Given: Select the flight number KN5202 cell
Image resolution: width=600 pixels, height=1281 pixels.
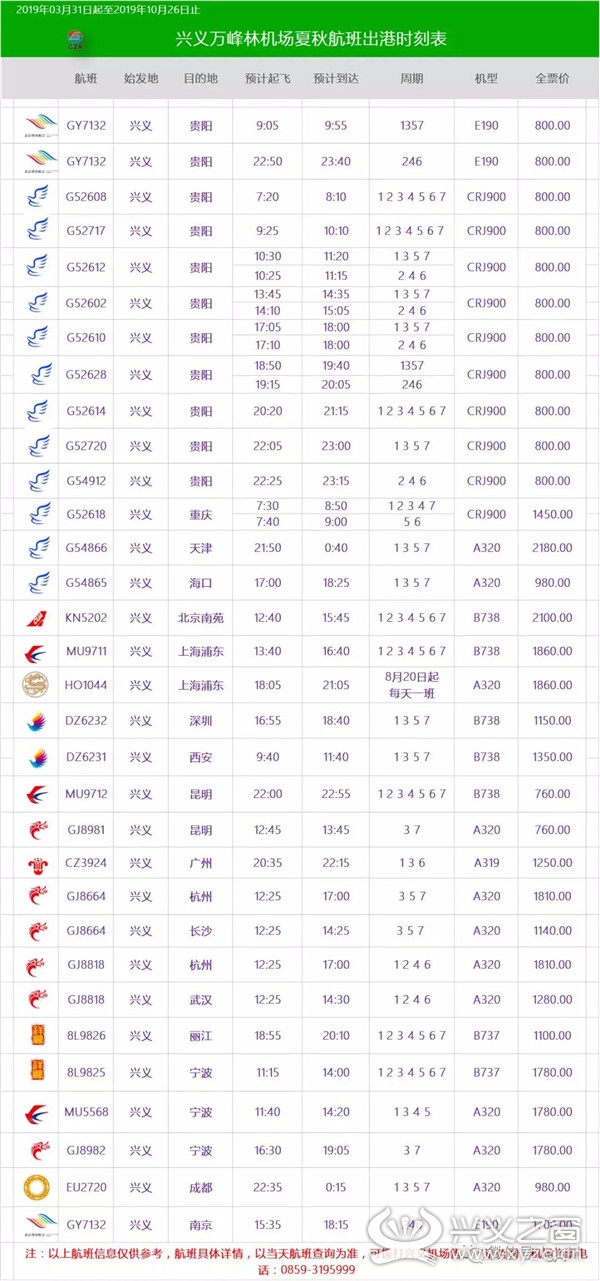Looking at the screenshot, I should click(x=88, y=618).
